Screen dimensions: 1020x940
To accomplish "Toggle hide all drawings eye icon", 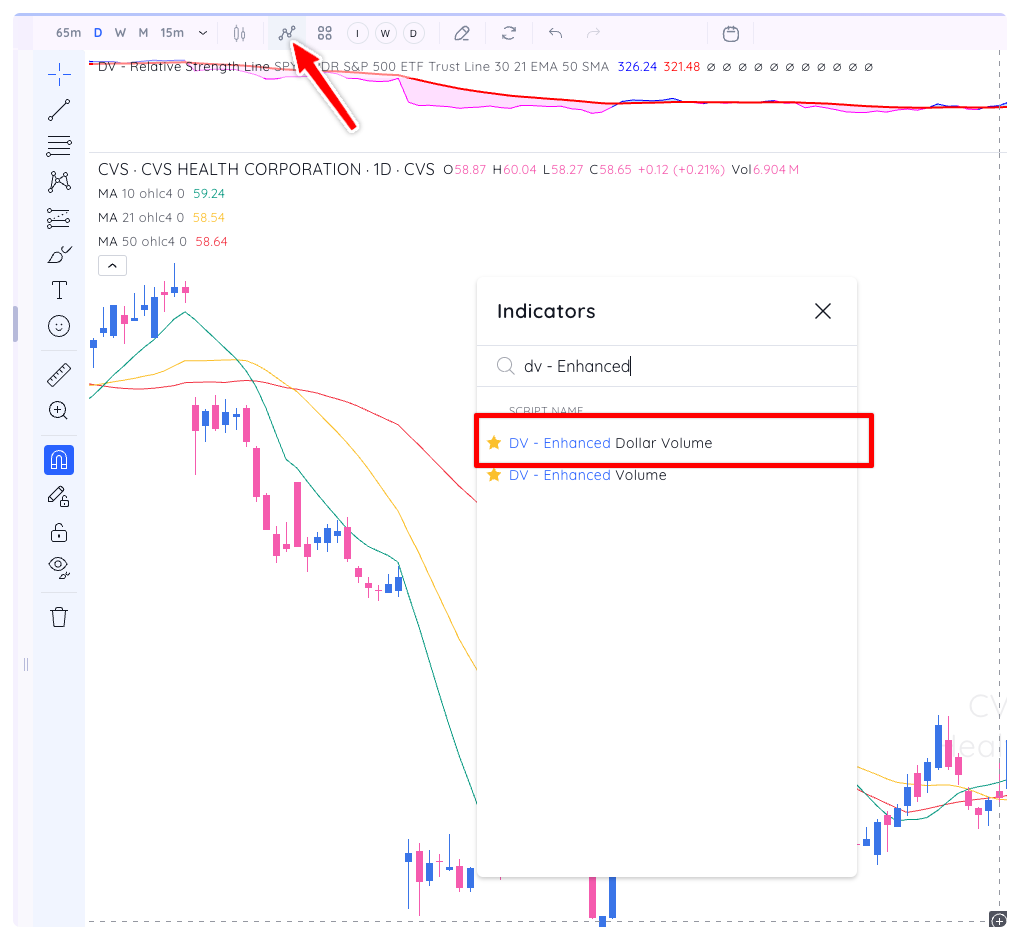I will point(59,568).
